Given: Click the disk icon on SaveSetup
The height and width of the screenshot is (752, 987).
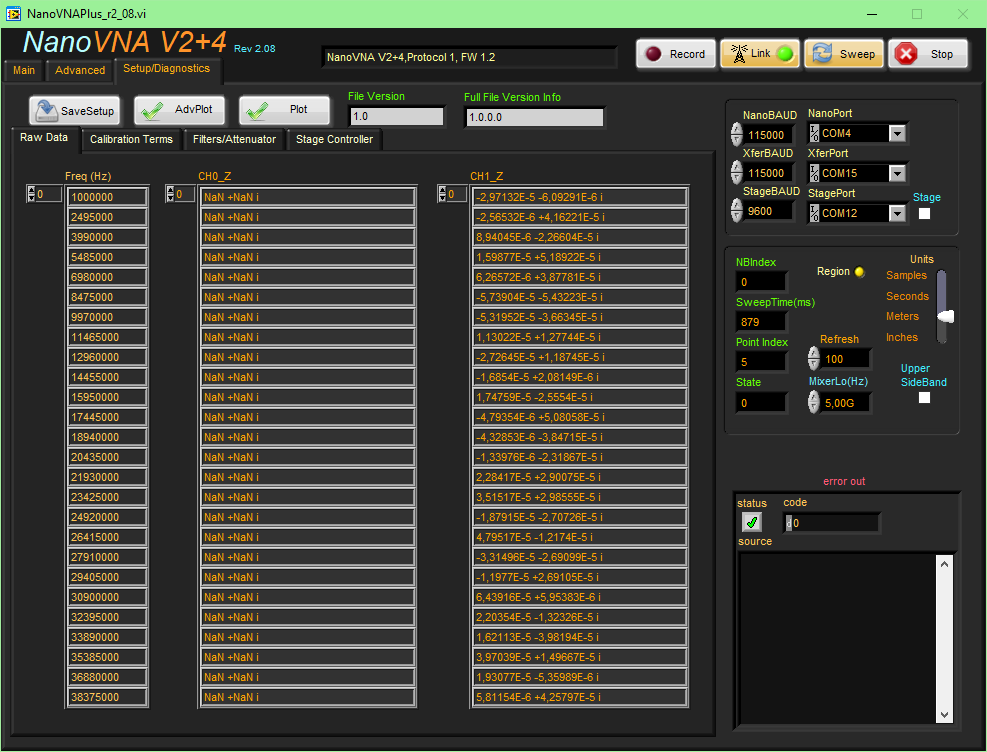Looking at the screenshot, I should pos(47,111).
